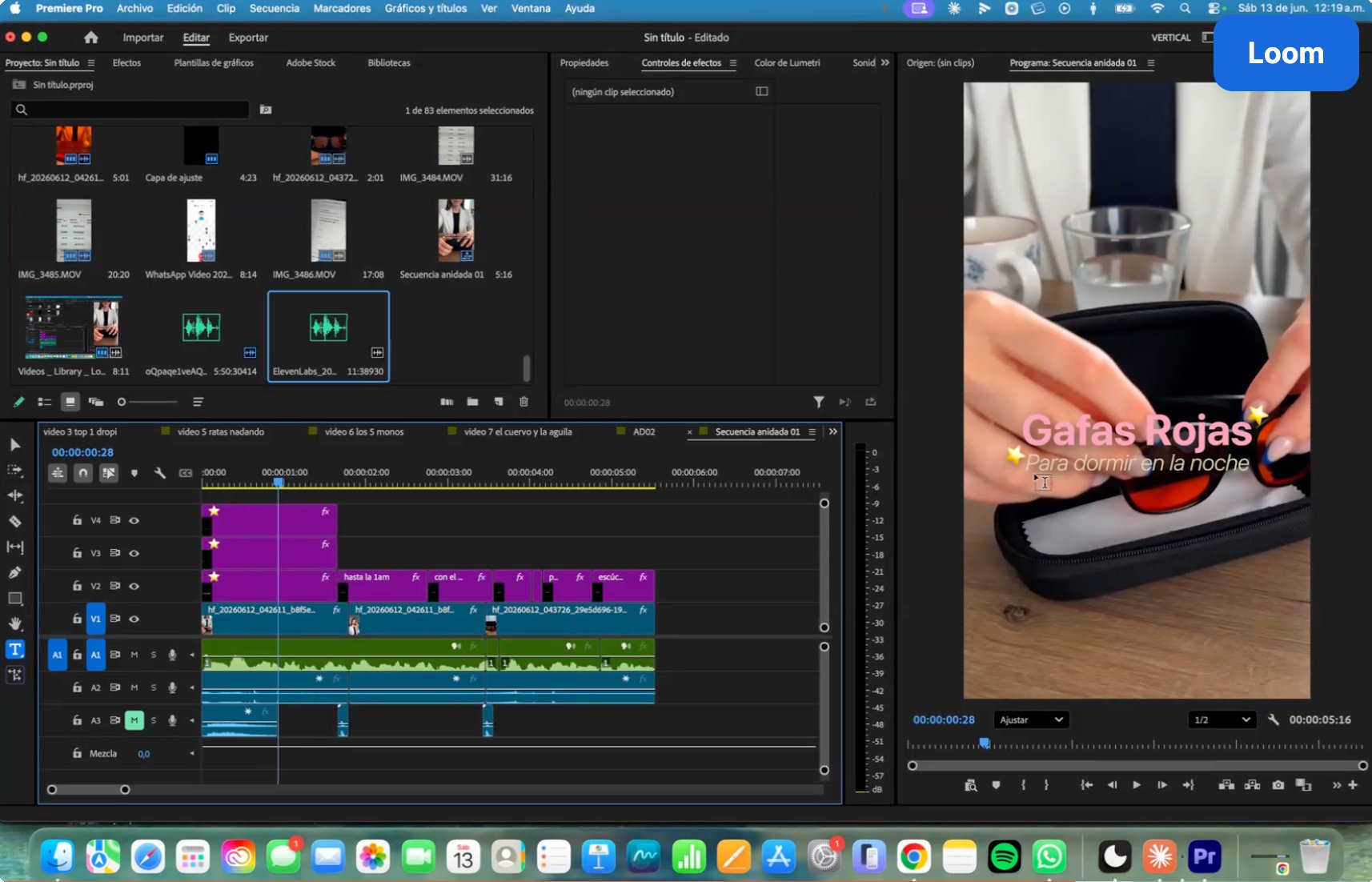Viewport: 1372px width, 882px height.
Task: Export frame with camera icon
Action: pos(1278,785)
